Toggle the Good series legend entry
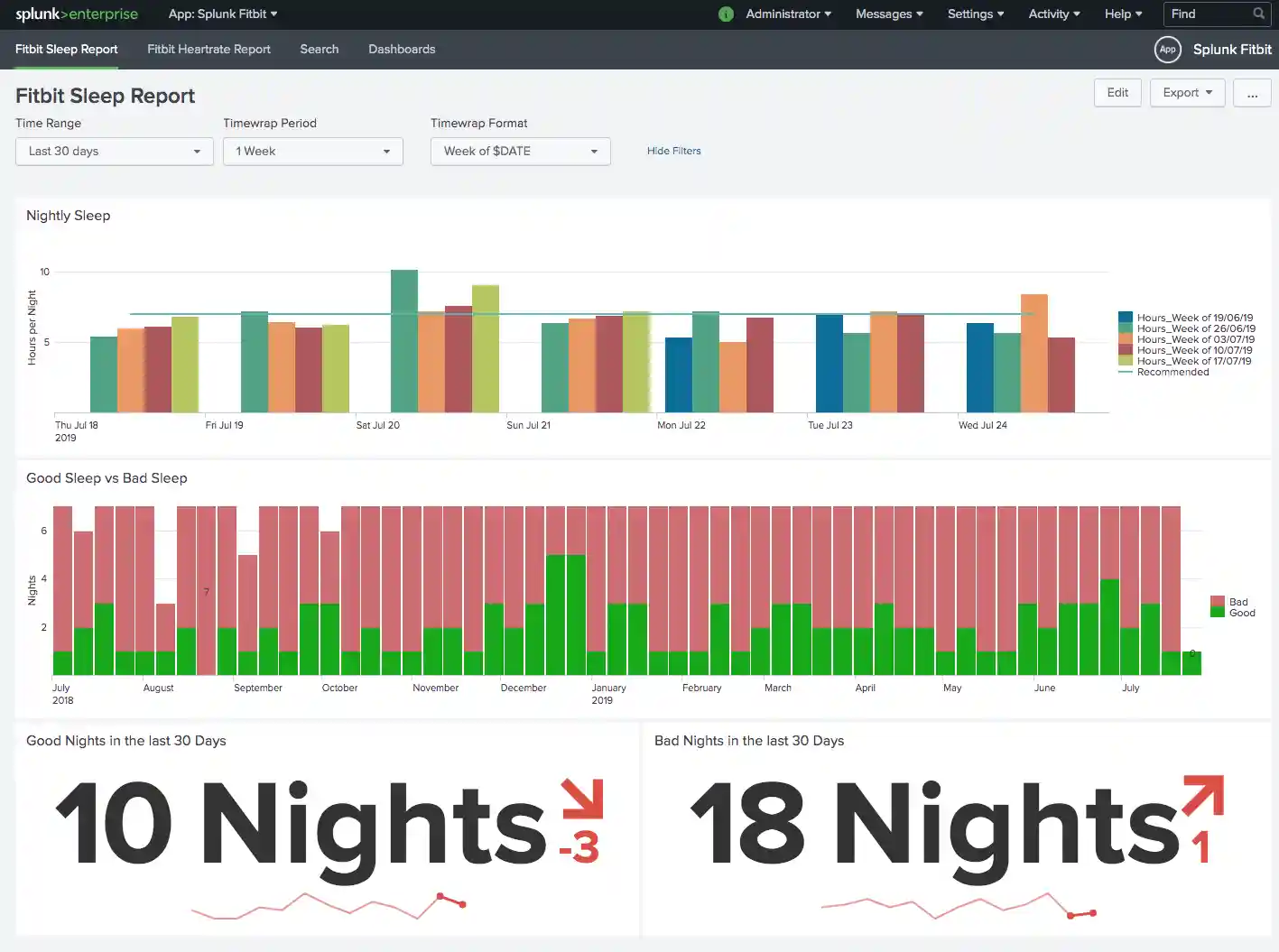The height and width of the screenshot is (952, 1279). tap(1241, 613)
